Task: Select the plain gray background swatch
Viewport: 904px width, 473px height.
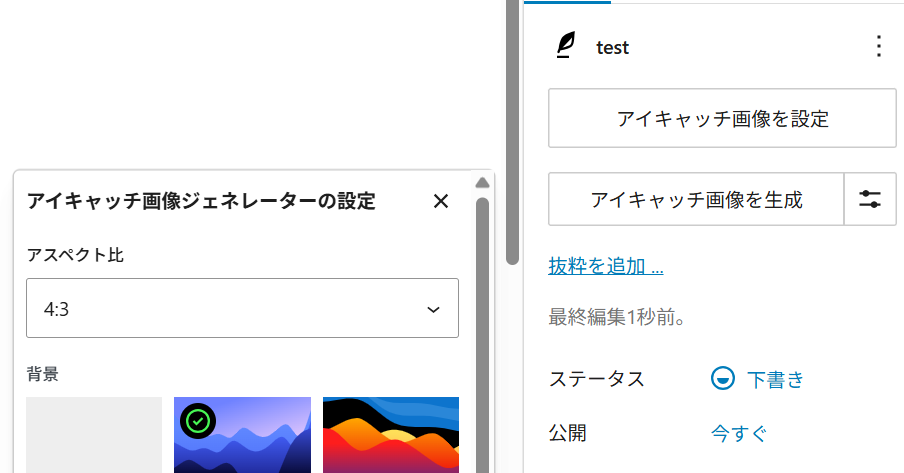Action: 94,435
